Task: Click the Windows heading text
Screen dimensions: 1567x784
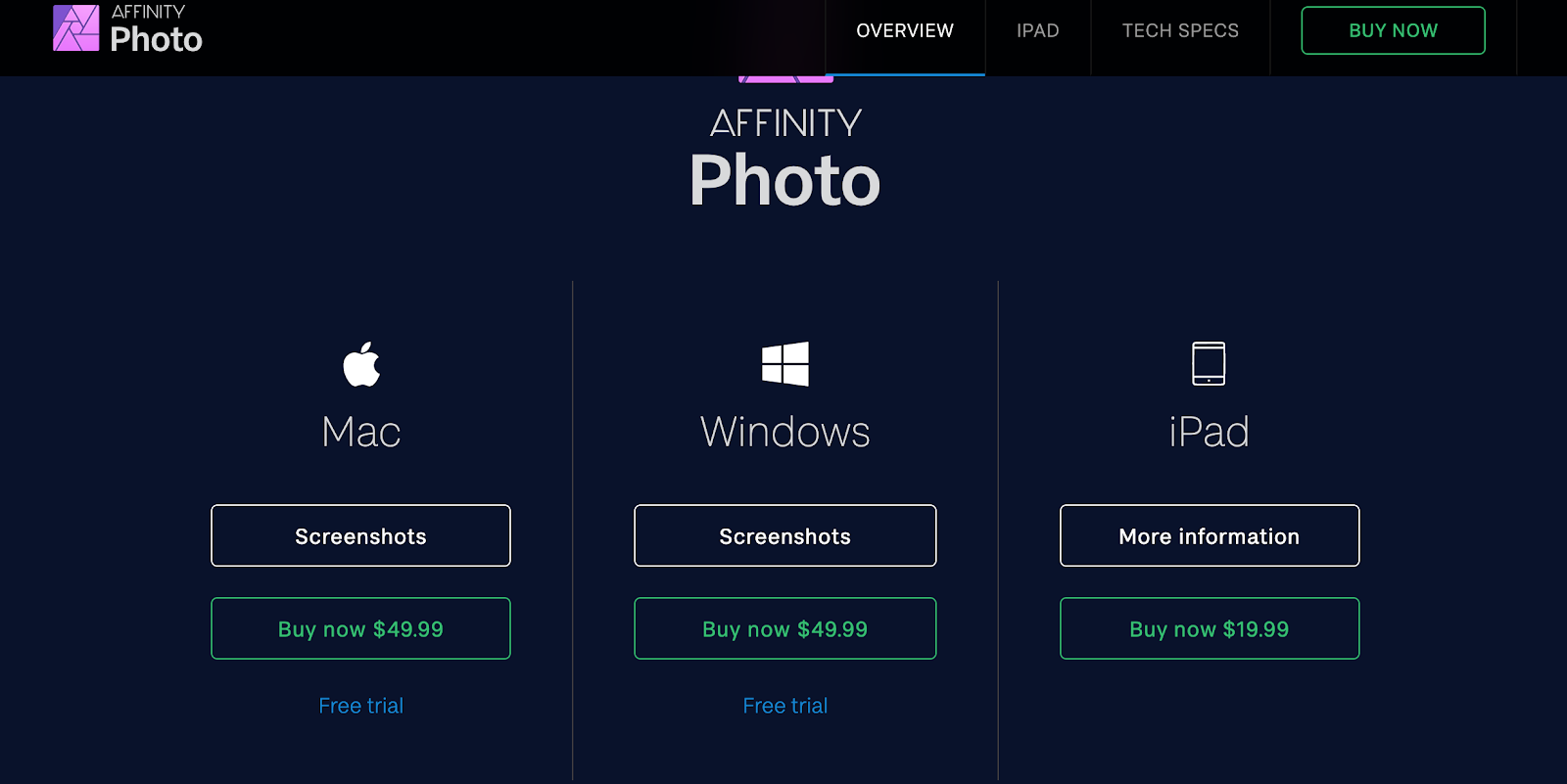Action: tap(785, 432)
